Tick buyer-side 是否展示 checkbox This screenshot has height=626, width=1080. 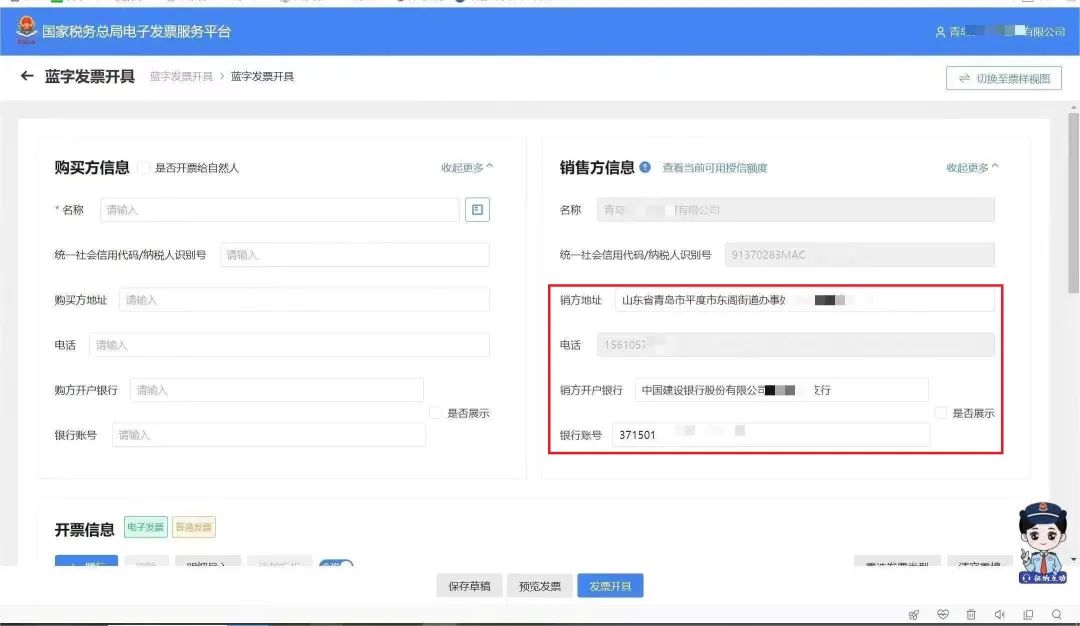tap(435, 413)
